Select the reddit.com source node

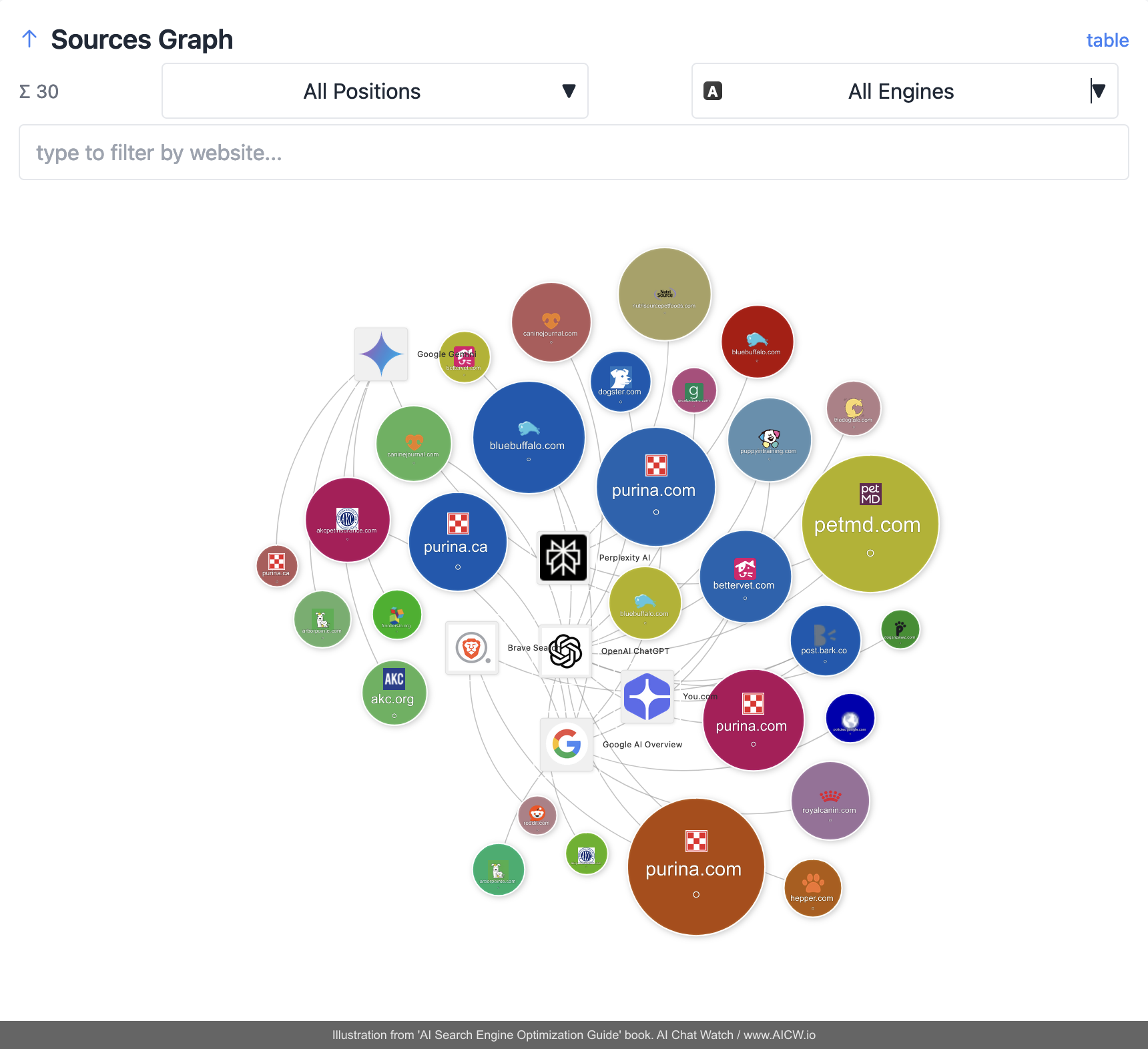537,815
